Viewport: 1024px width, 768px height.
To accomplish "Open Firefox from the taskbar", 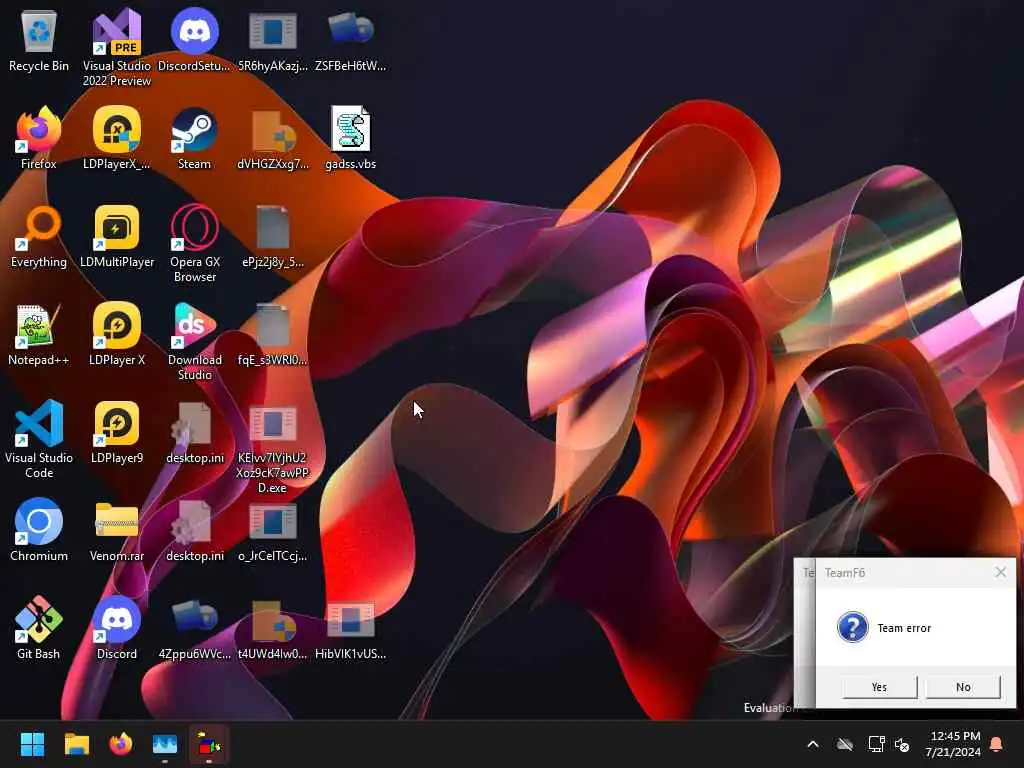I will tap(120, 744).
